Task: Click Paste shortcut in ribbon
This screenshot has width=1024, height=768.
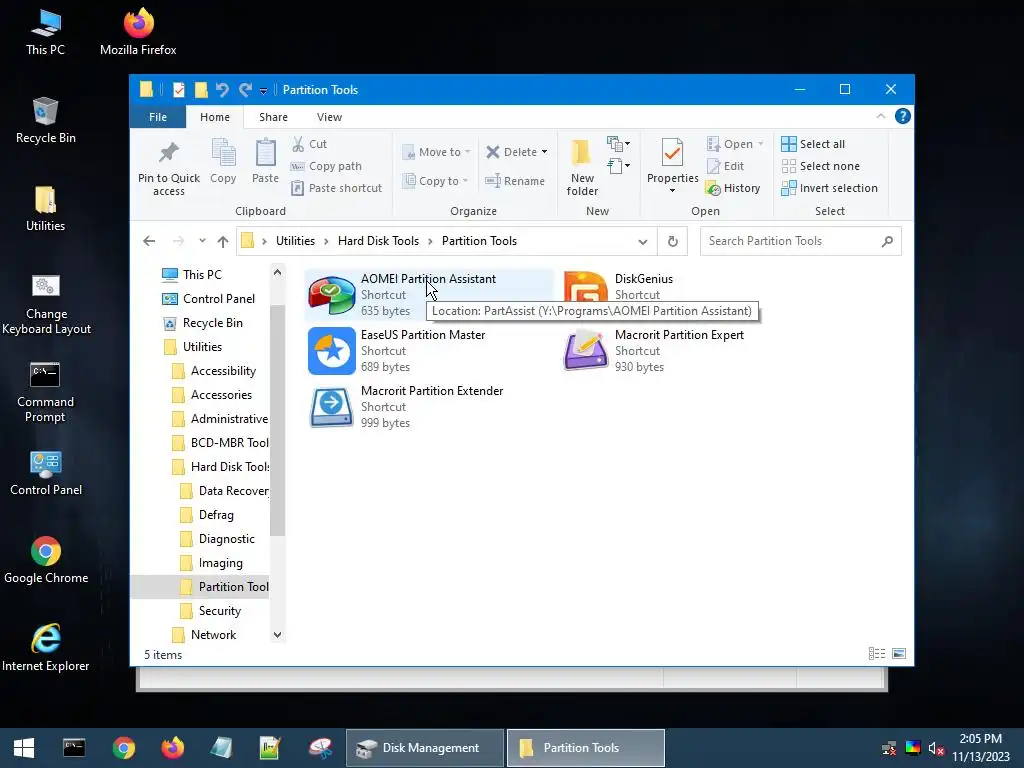Action: tap(336, 188)
